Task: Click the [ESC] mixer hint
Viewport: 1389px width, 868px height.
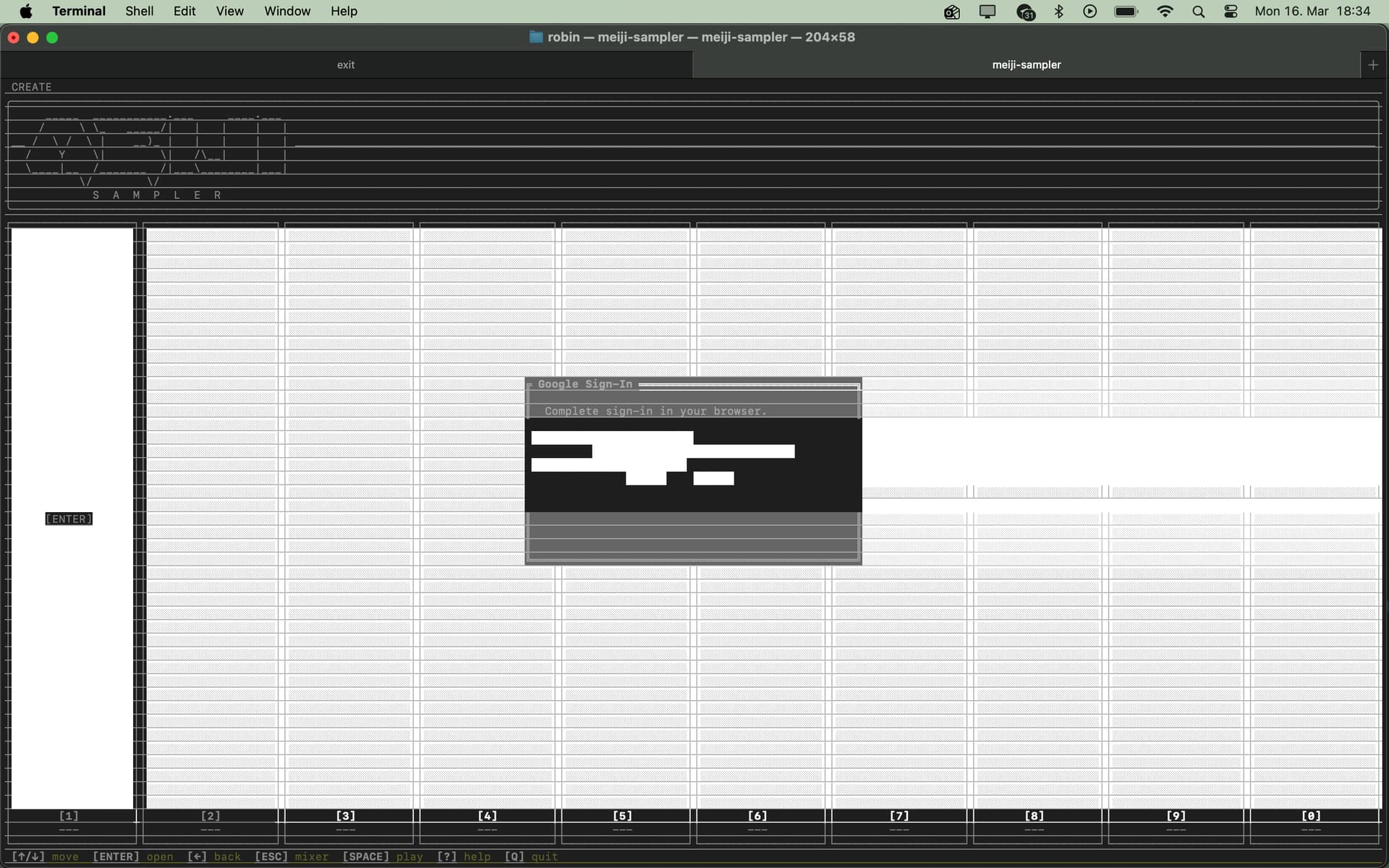Action: (x=291, y=856)
